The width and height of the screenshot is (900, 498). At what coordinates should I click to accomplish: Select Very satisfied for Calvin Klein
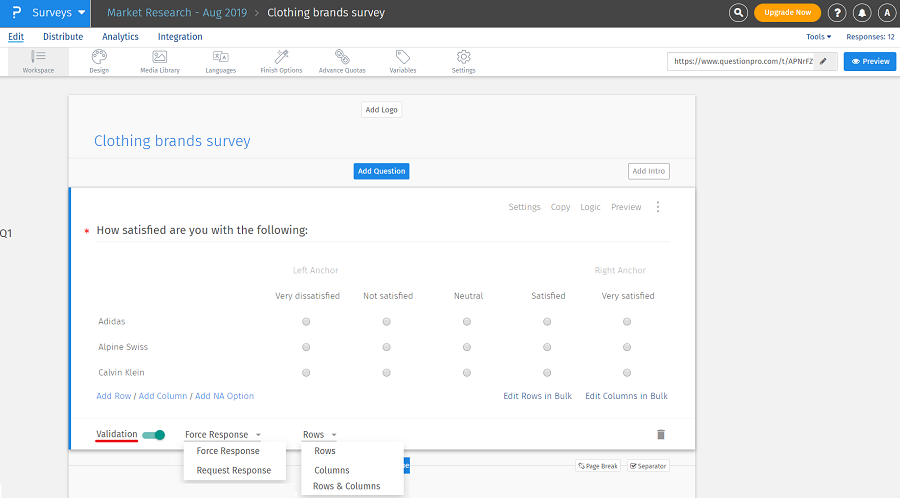tap(627, 373)
